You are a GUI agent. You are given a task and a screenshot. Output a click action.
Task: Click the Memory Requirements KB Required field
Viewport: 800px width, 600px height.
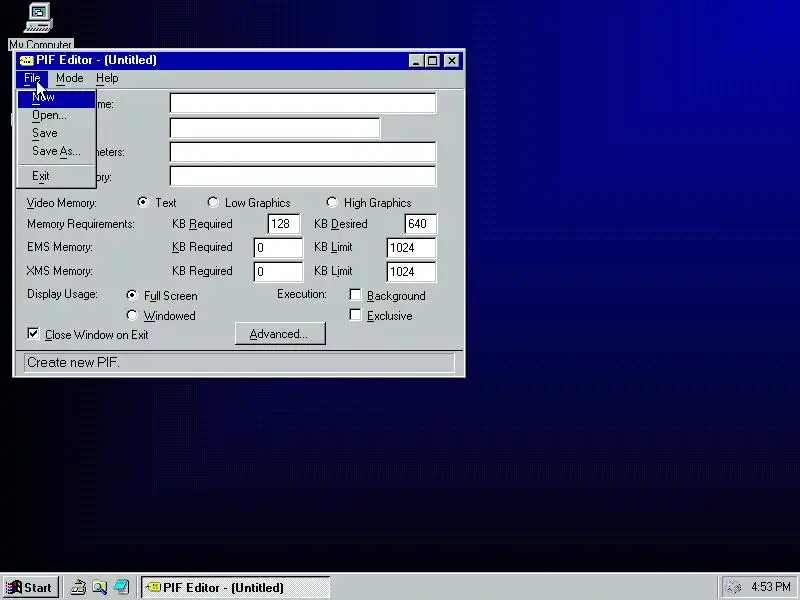tap(284, 224)
